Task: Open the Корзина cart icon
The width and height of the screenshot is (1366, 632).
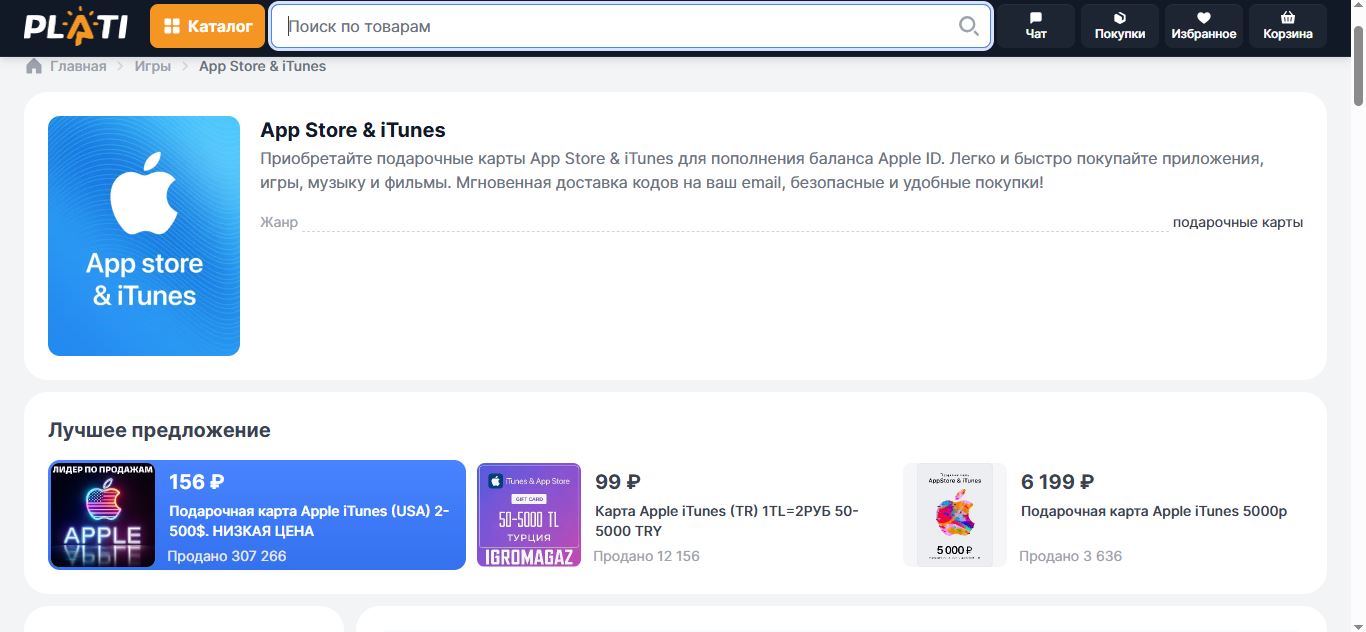Action: pos(1288,26)
